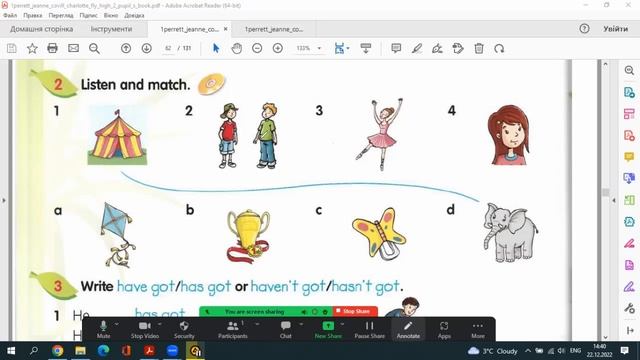640x360 pixels.
Task: Open Zoom More options menu
Action: pyautogui.click(x=478, y=329)
